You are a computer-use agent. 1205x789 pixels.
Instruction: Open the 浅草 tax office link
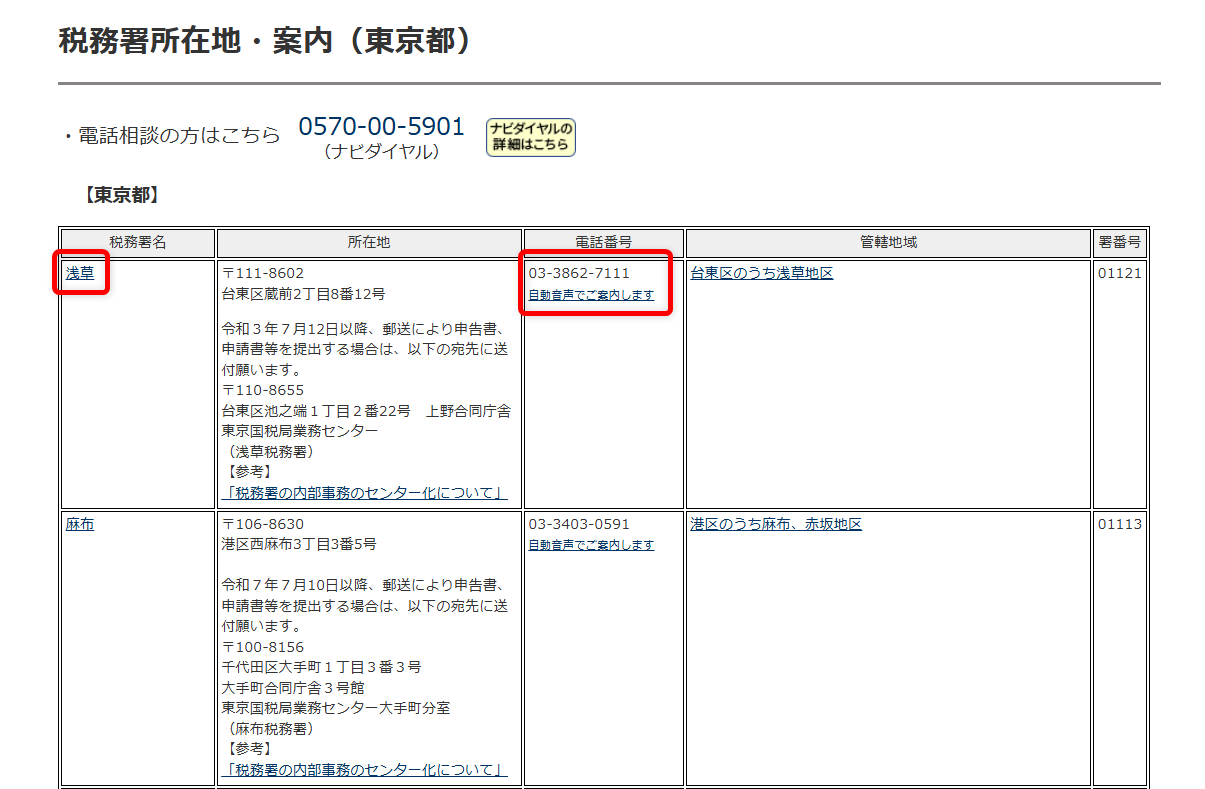click(x=80, y=273)
